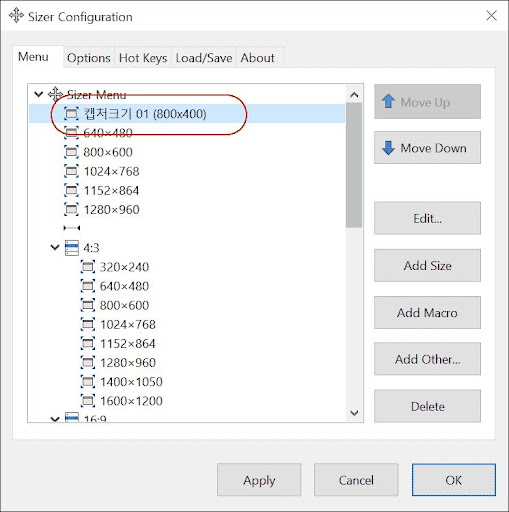Click the Edit... button
The width and height of the screenshot is (509, 512).
click(x=427, y=218)
